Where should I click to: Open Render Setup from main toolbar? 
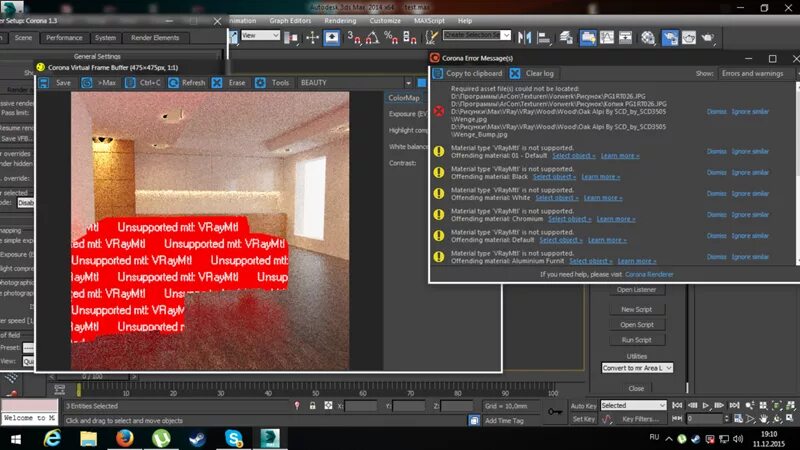coord(669,37)
